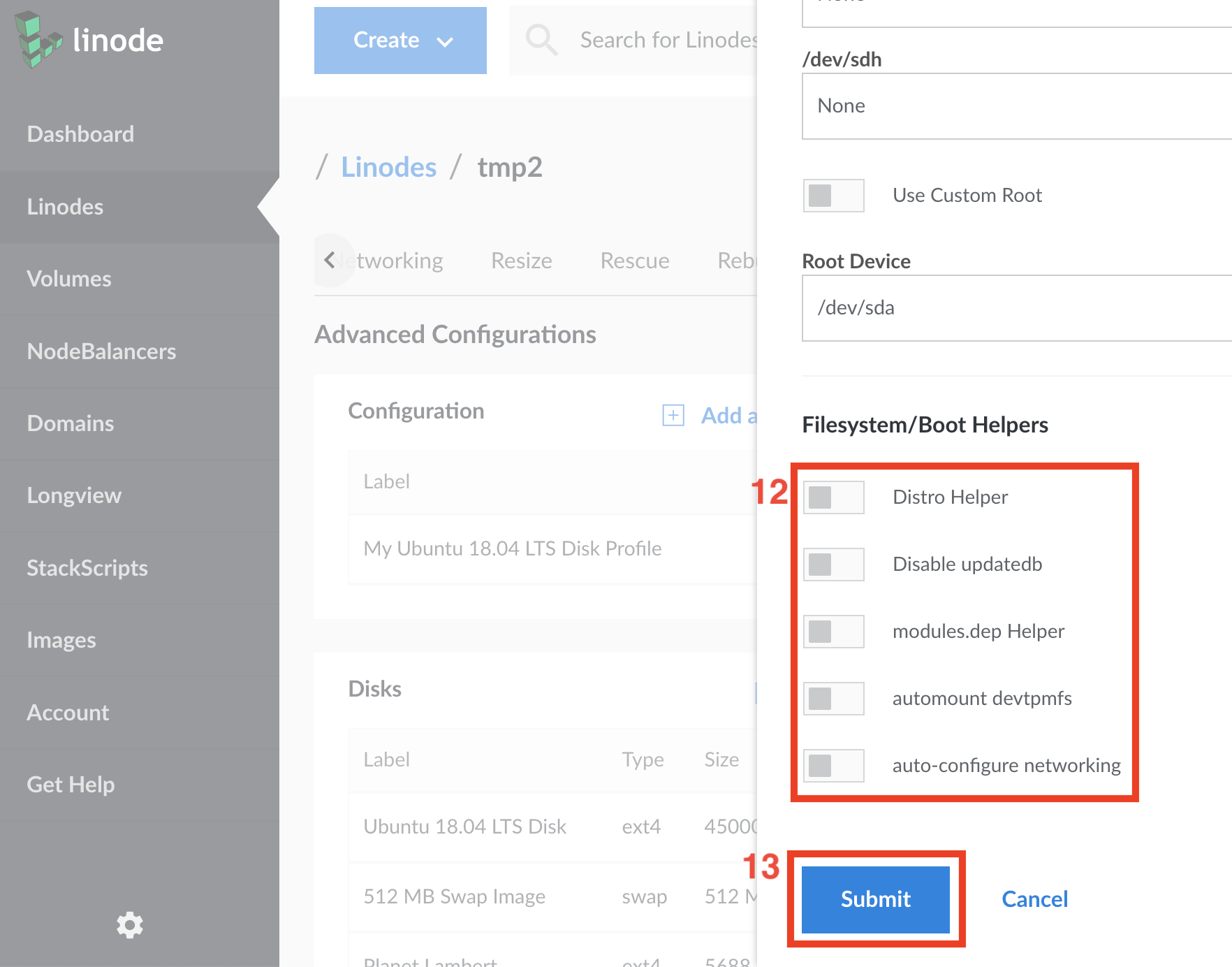The image size is (1232, 967).
Task: Toggle the Distro Helper switch
Action: [x=834, y=497]
